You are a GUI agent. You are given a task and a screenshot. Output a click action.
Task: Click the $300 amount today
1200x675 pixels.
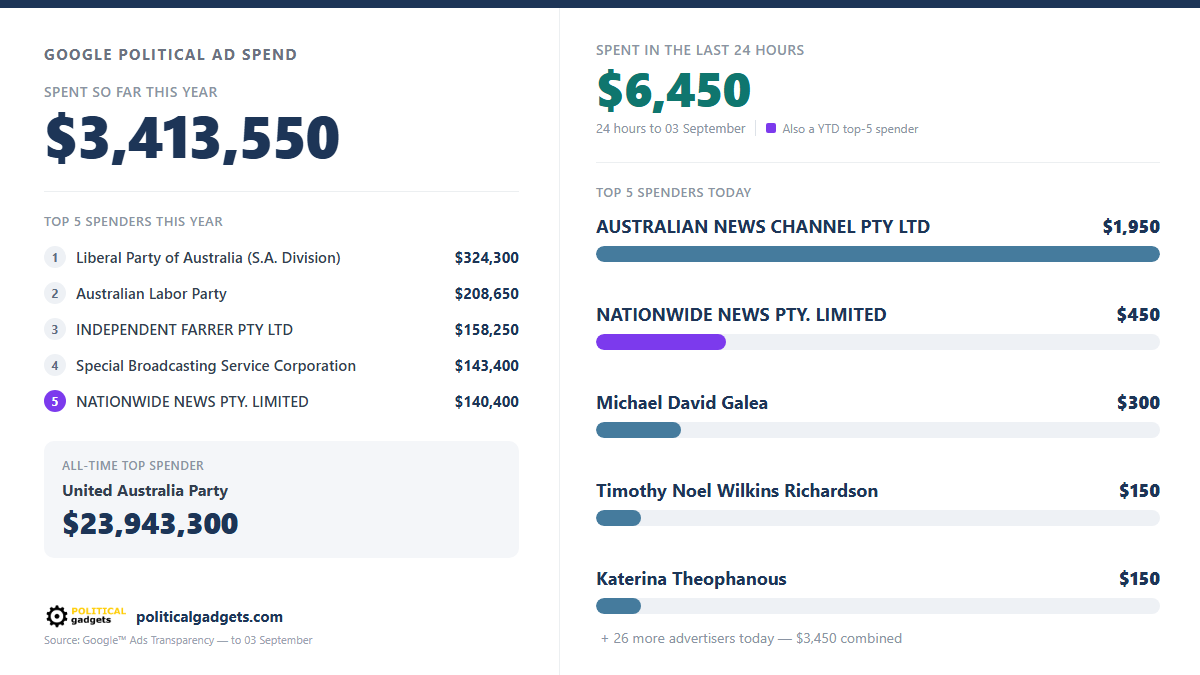[x=1138, y=403]
